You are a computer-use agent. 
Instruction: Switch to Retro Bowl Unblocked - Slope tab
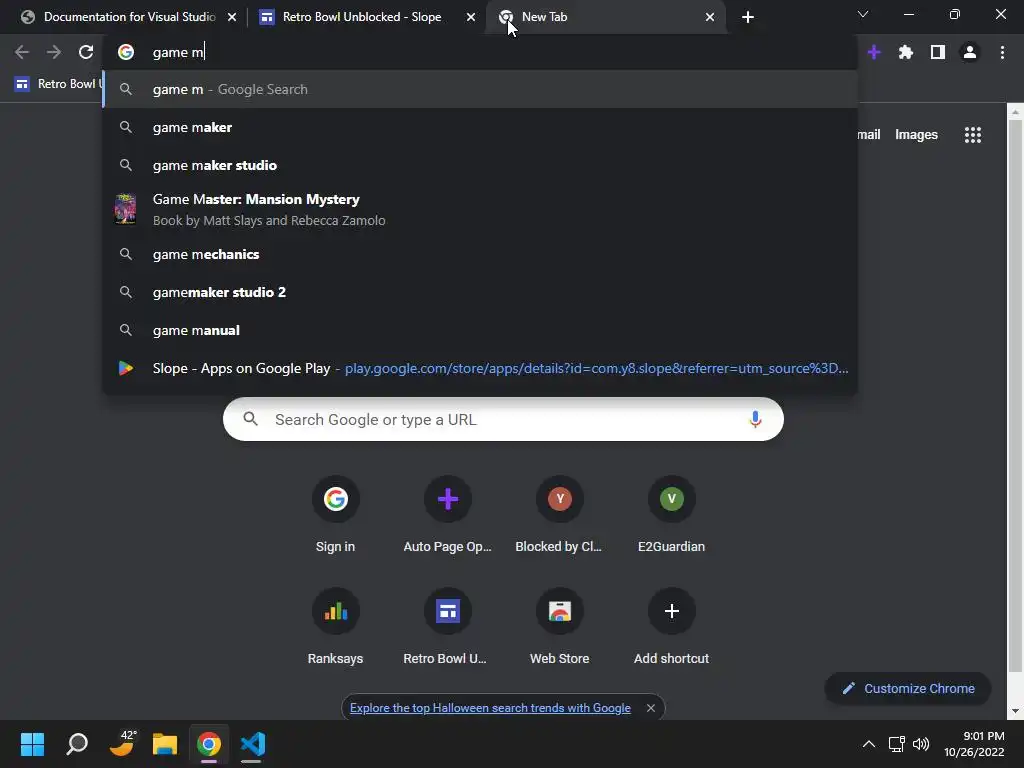(x=361, y=17)
